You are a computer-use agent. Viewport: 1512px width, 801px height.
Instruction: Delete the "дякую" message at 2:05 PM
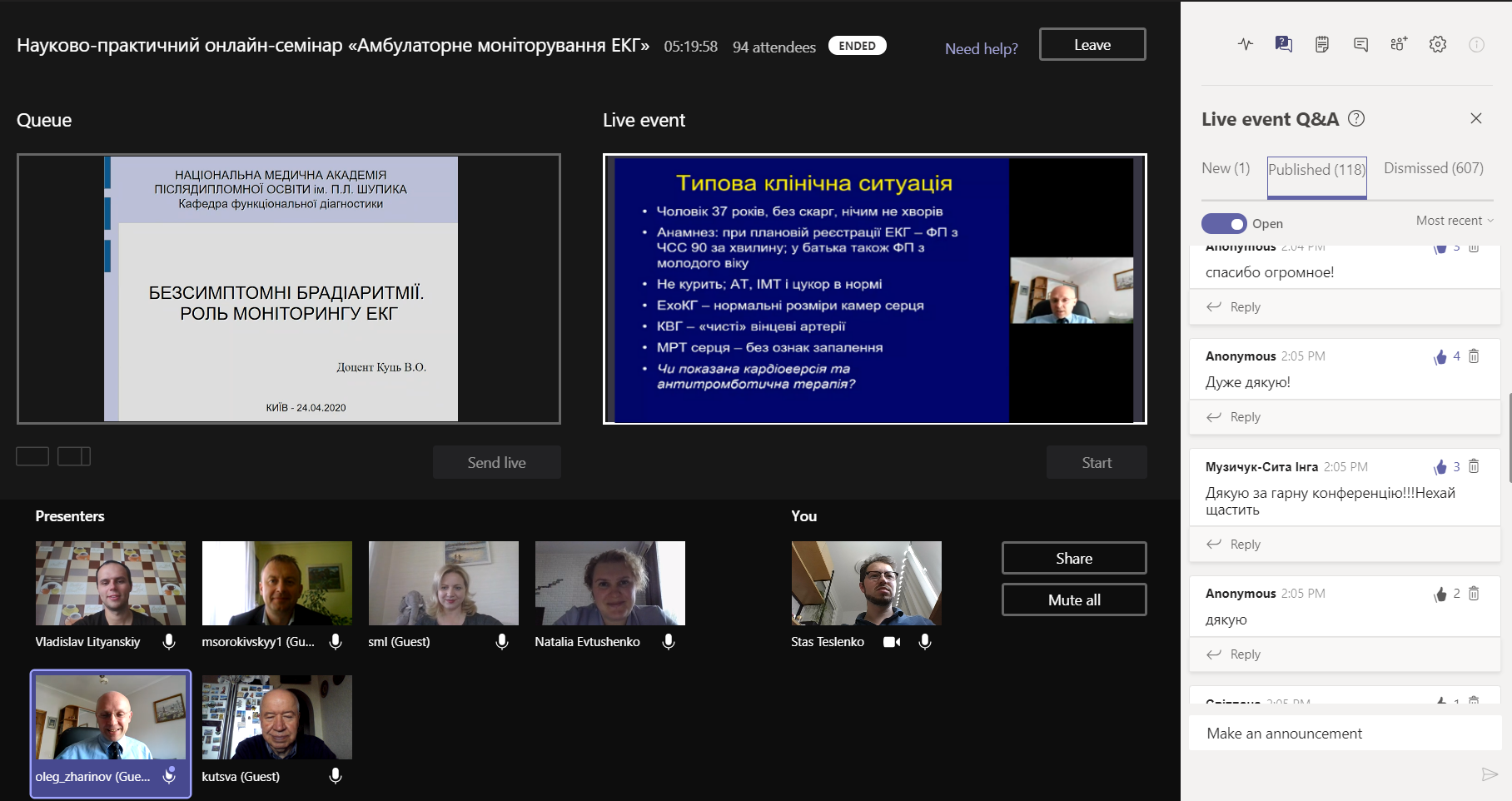click(1474, 593)
